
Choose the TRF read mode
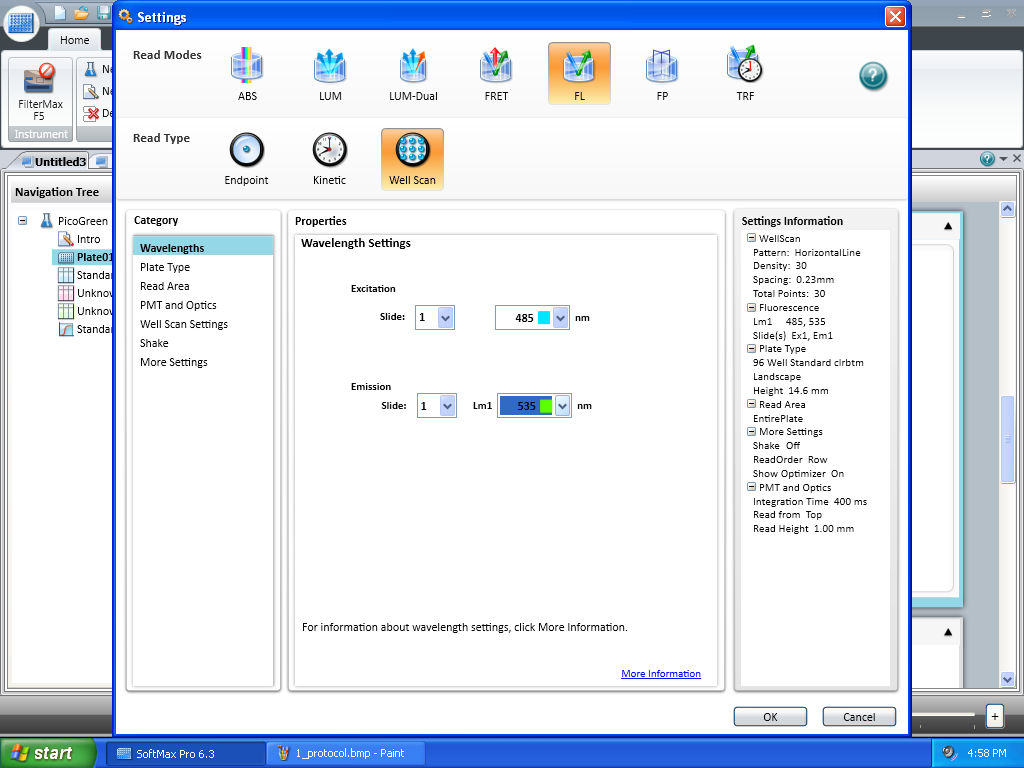(x=745, y=67)
